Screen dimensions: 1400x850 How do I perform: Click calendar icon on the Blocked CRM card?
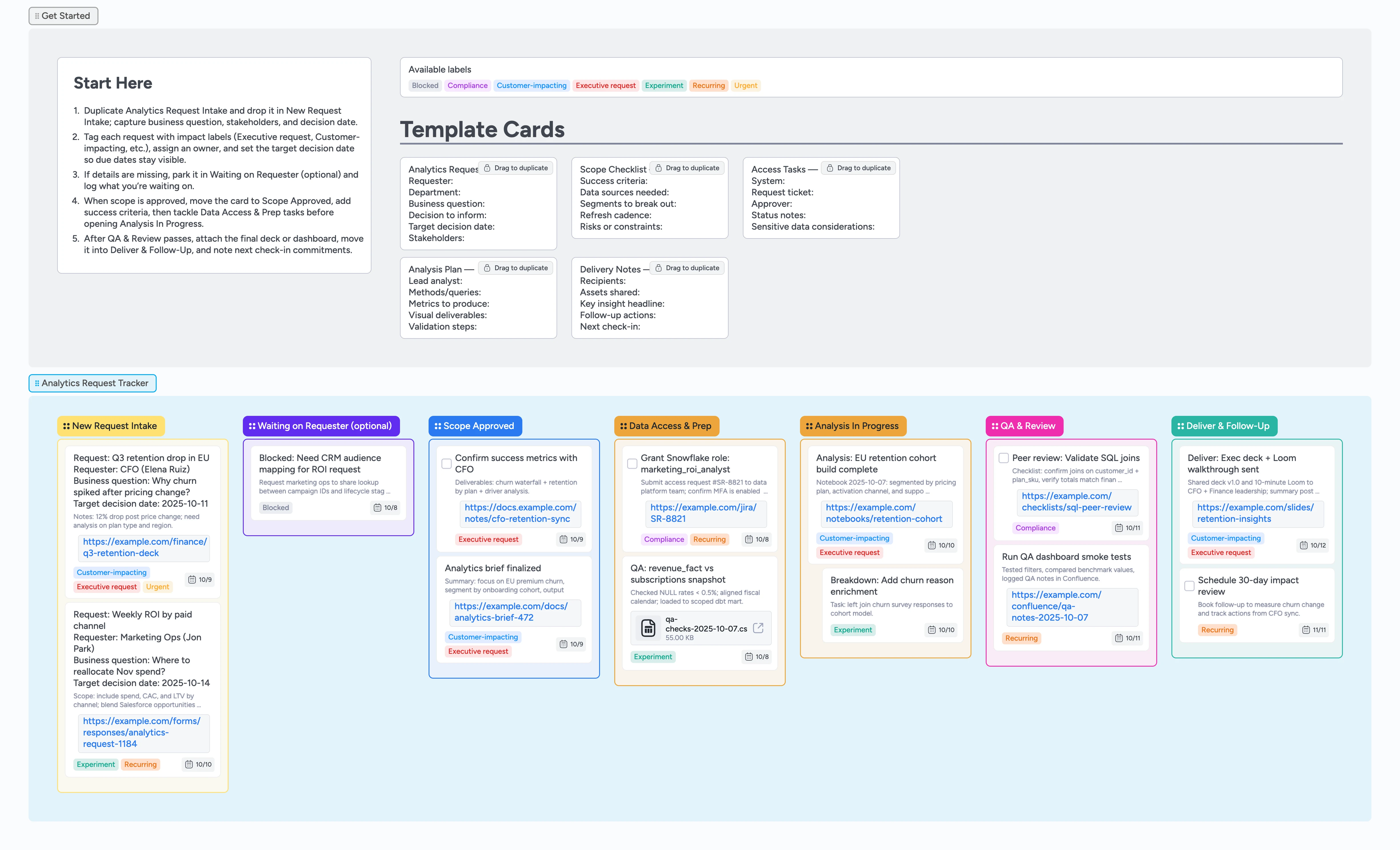tap(377, 508)
